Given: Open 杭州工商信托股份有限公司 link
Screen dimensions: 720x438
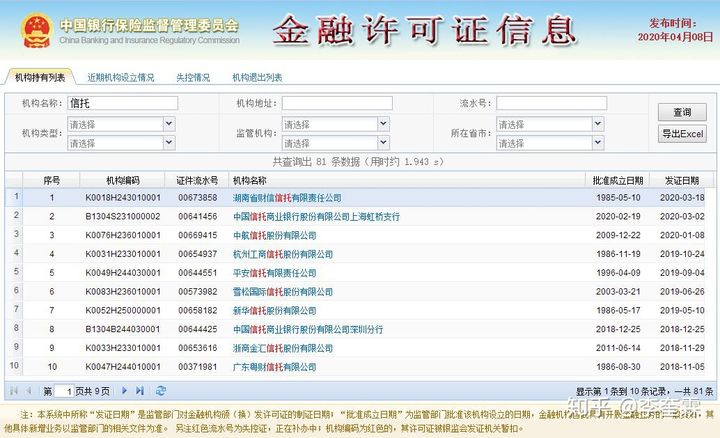Looking at the screenshot, I should (283, 254).
